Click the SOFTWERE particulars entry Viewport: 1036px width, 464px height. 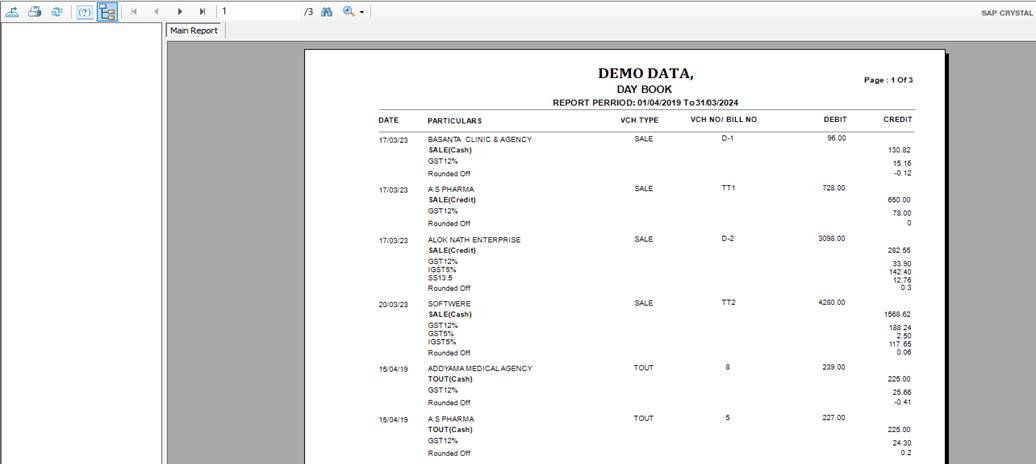449,304
